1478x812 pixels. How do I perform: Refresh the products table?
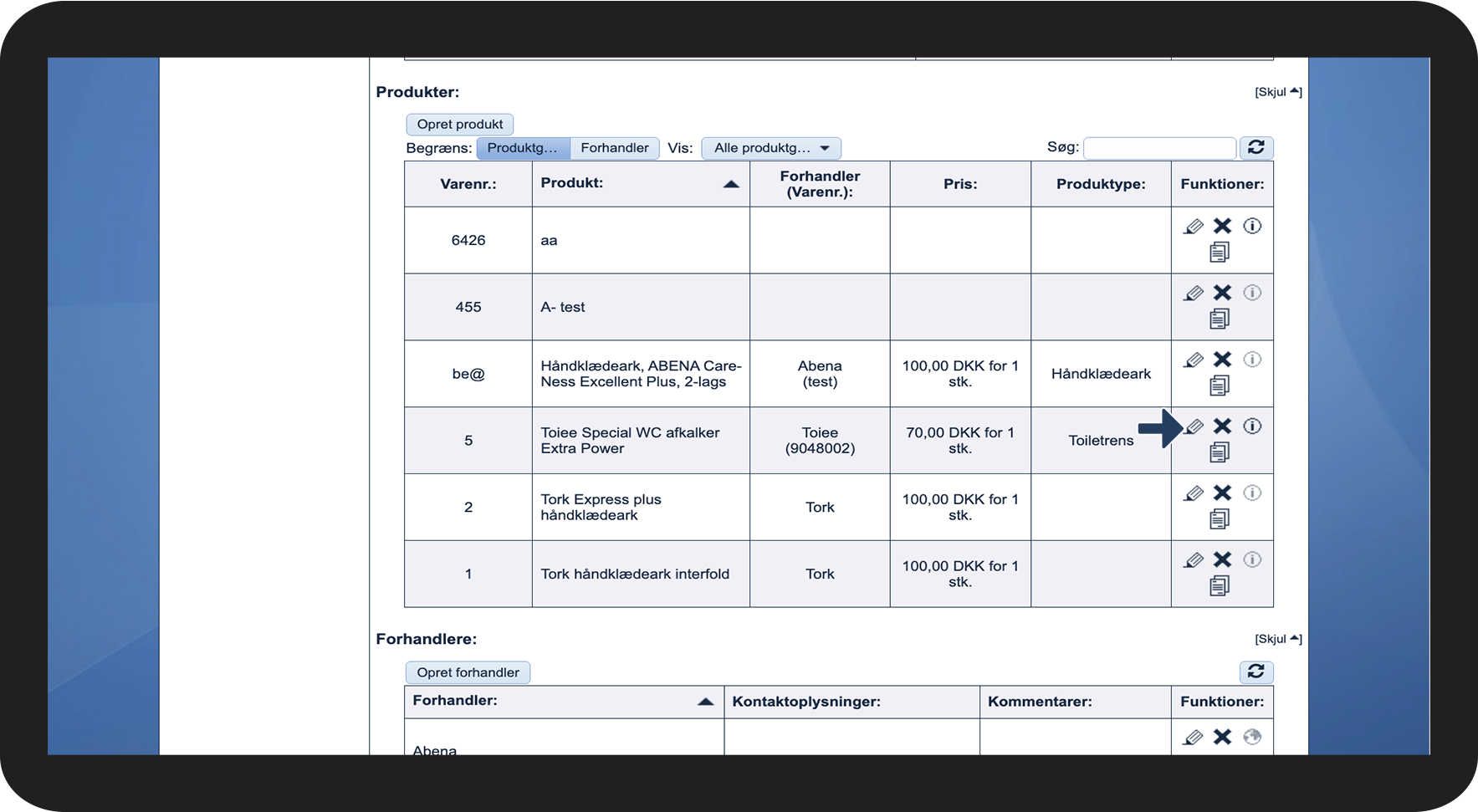1256,148
